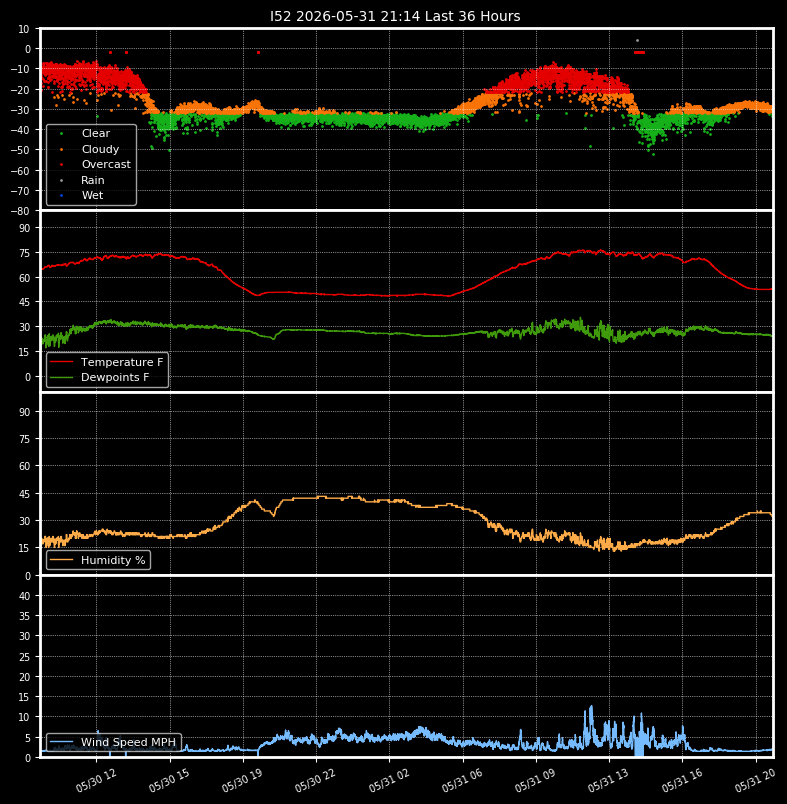Click the '25' tick on wind speed axis
The height and width of the screenshot is (804, 787).
click(x=25, y=657)
